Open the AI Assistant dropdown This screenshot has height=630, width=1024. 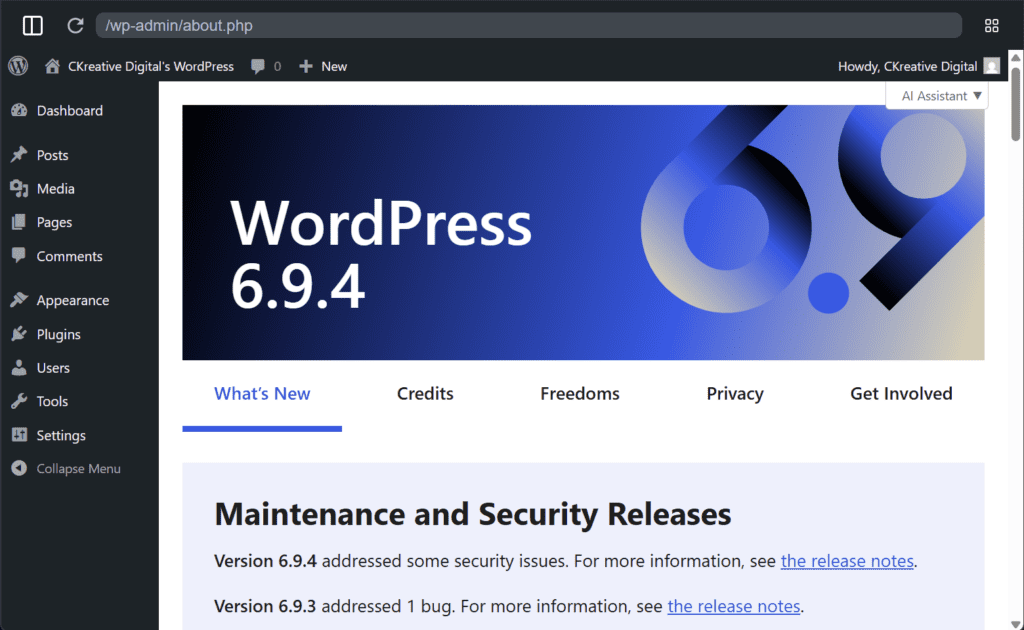(936, 95)
